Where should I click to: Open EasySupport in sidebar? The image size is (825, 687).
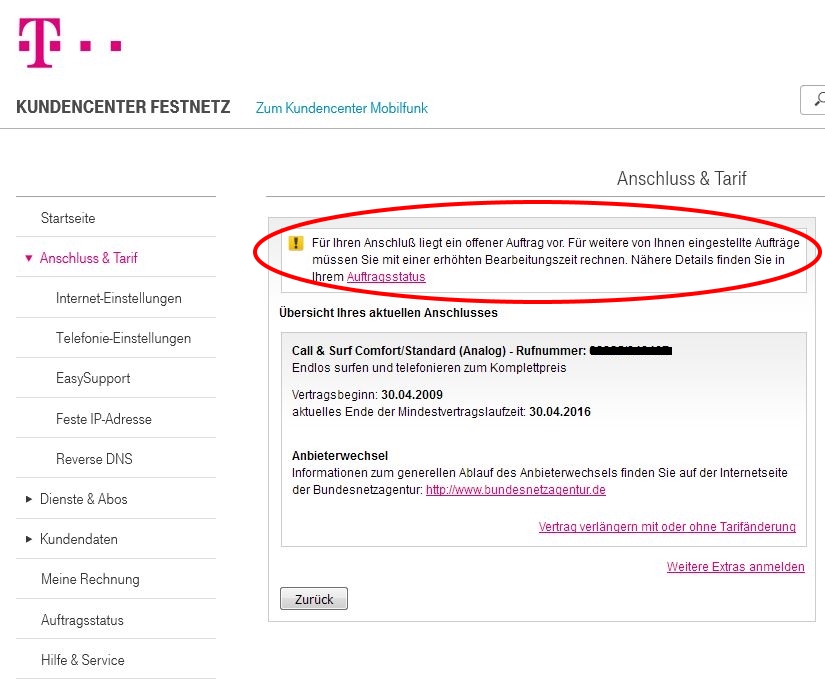[93, 378]
